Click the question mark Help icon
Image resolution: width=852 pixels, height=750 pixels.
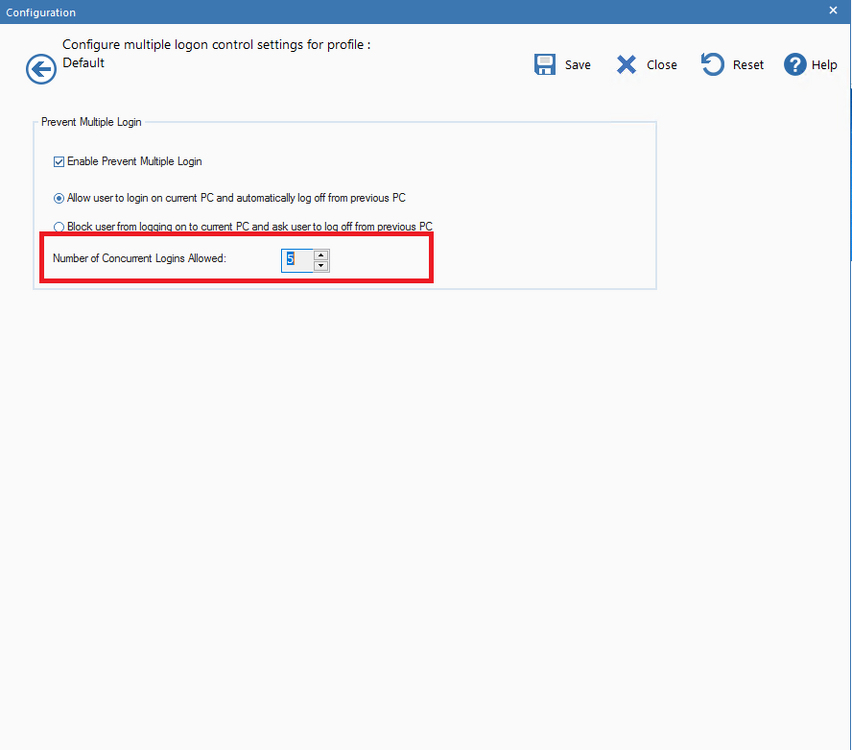pyautogui.click(x=795, y=65)
